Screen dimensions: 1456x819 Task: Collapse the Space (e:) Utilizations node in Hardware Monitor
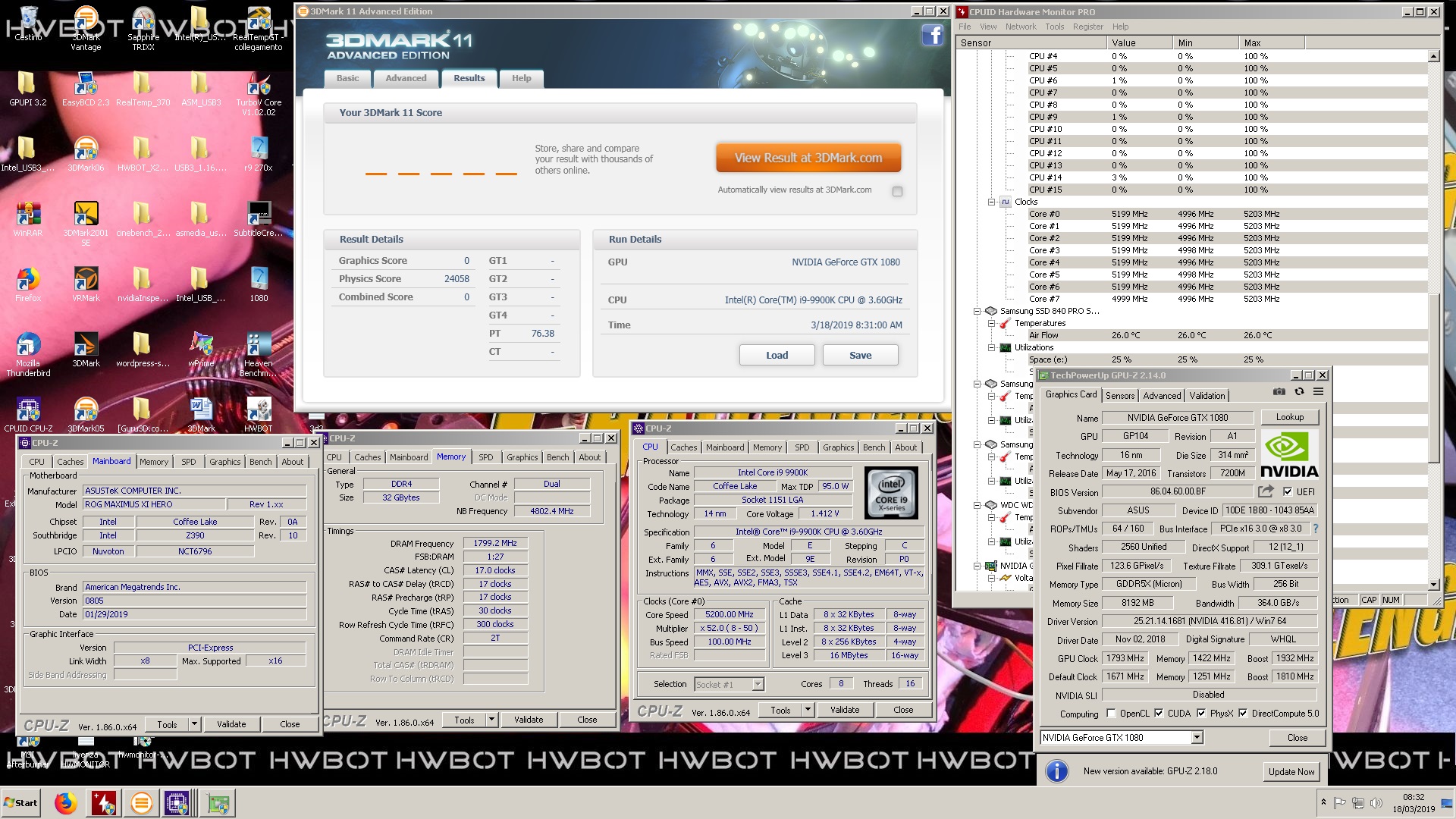point(991,347)
